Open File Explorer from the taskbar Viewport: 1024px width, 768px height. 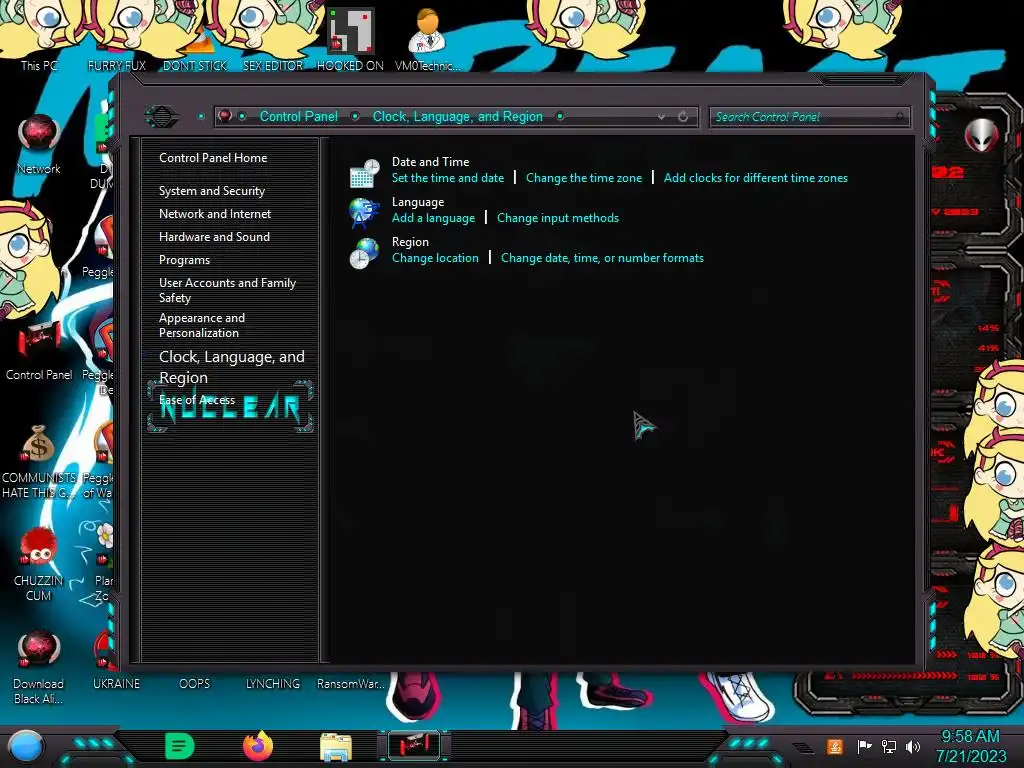click(336, 746)
